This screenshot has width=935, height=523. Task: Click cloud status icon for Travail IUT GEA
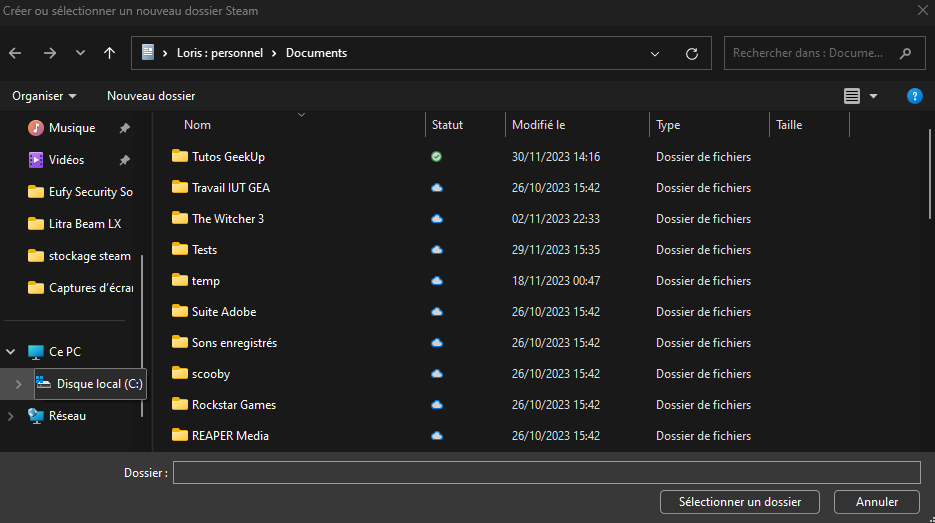coord(437,188)
